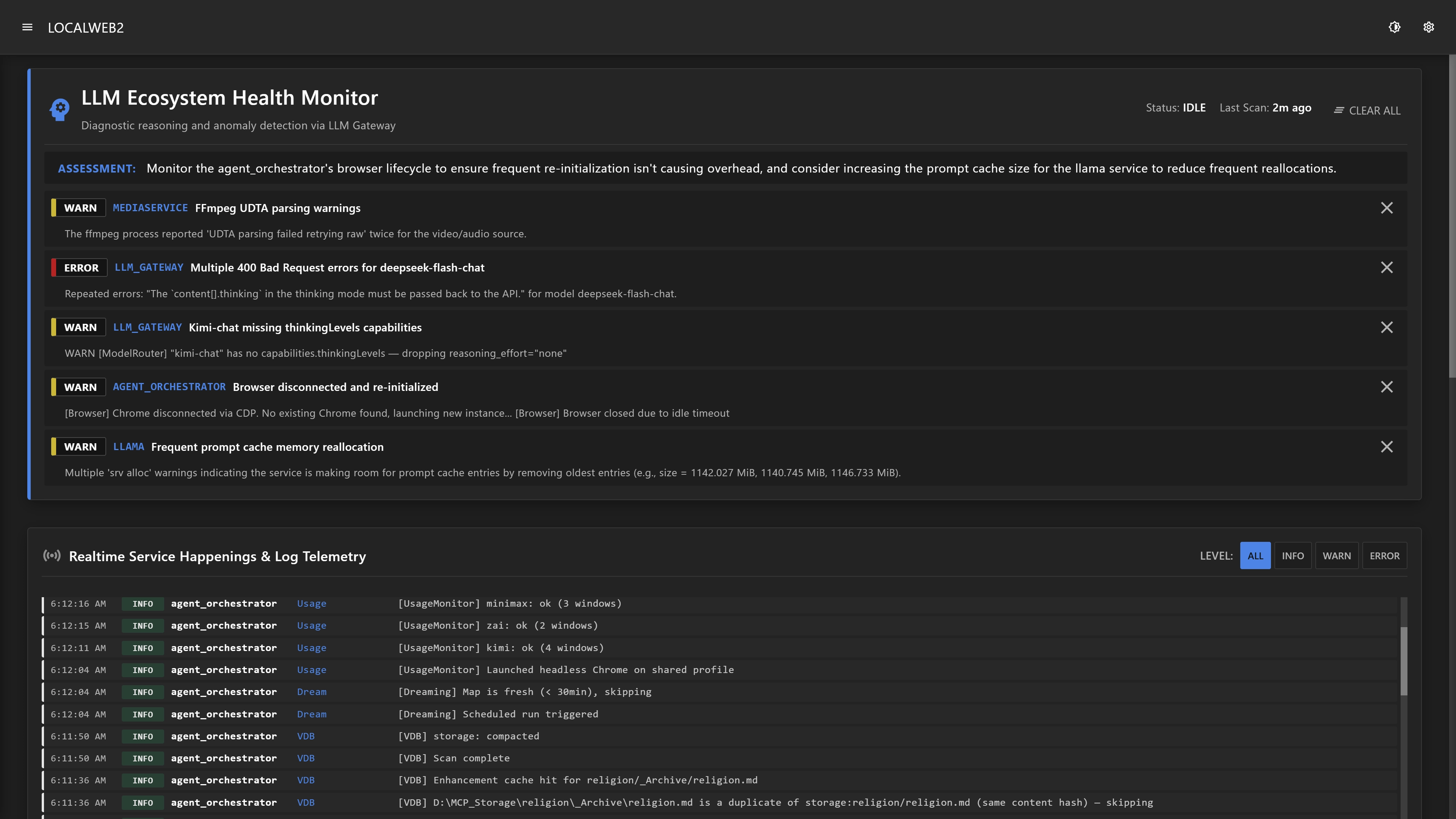This screenshot has height=819, width=1456.
Task: Click LLM_GATEWAY tag on Kimi-chat warning
Action: click(147, 327)
